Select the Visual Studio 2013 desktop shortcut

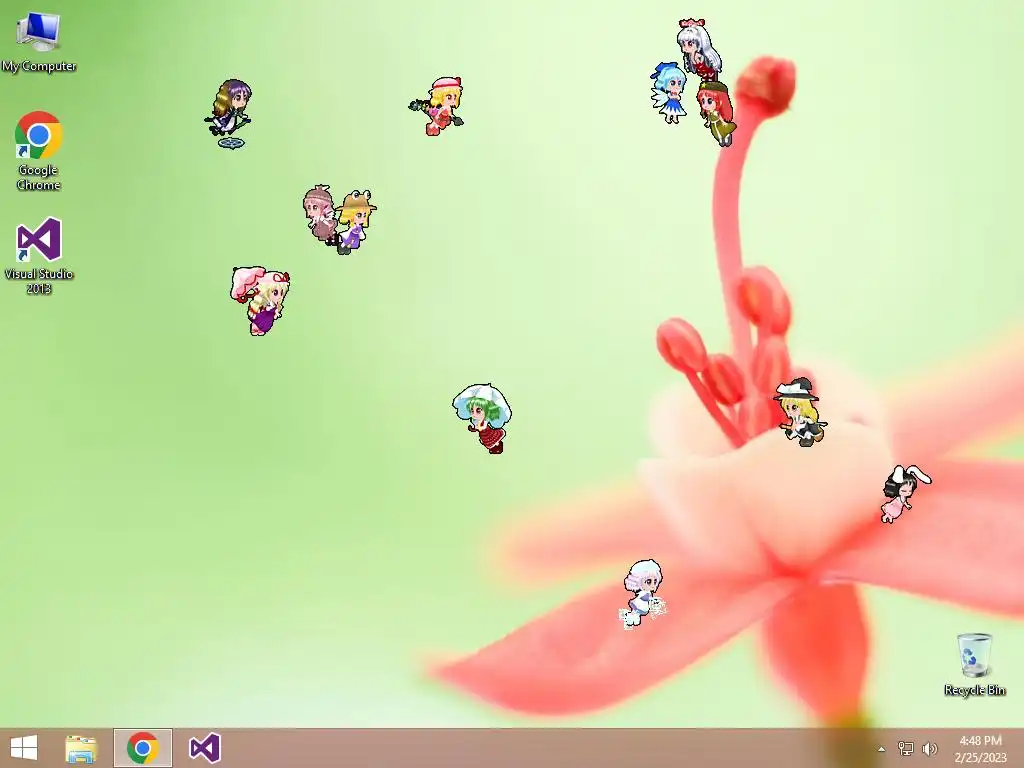coord(39,255)
